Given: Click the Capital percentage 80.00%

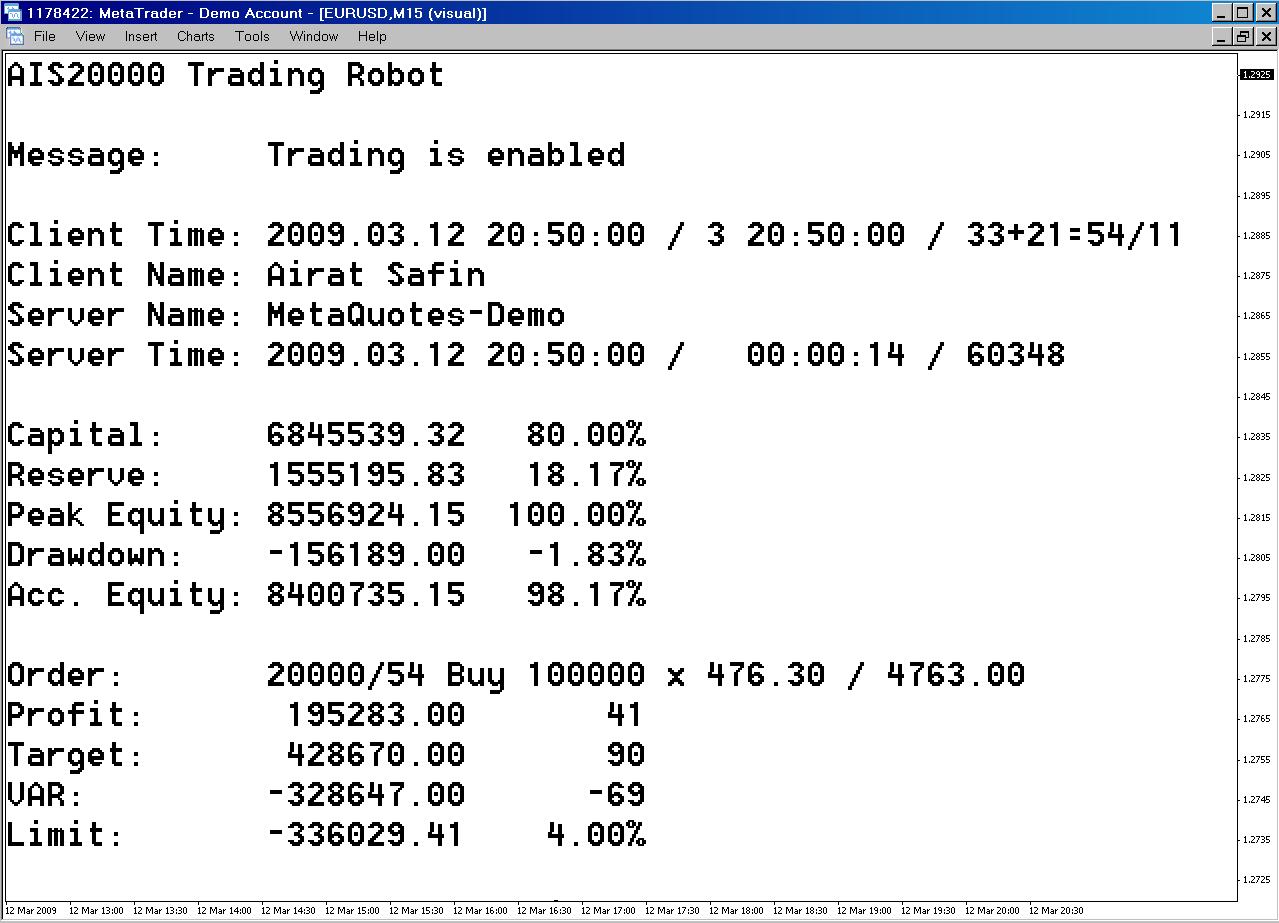Looking at the screenshot, I should (586, 435).
